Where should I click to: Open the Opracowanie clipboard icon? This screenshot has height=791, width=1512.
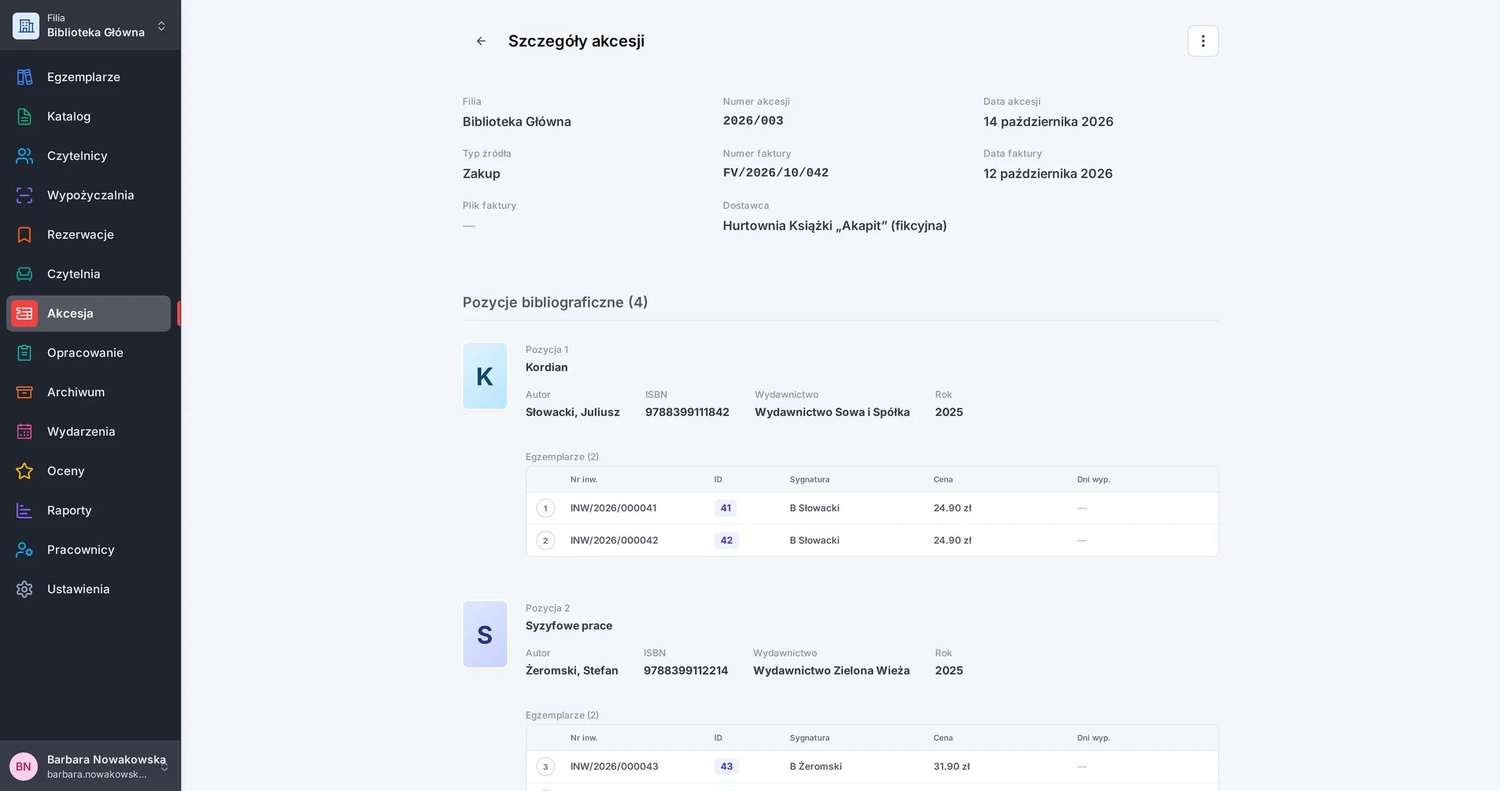tap(25, 353)
